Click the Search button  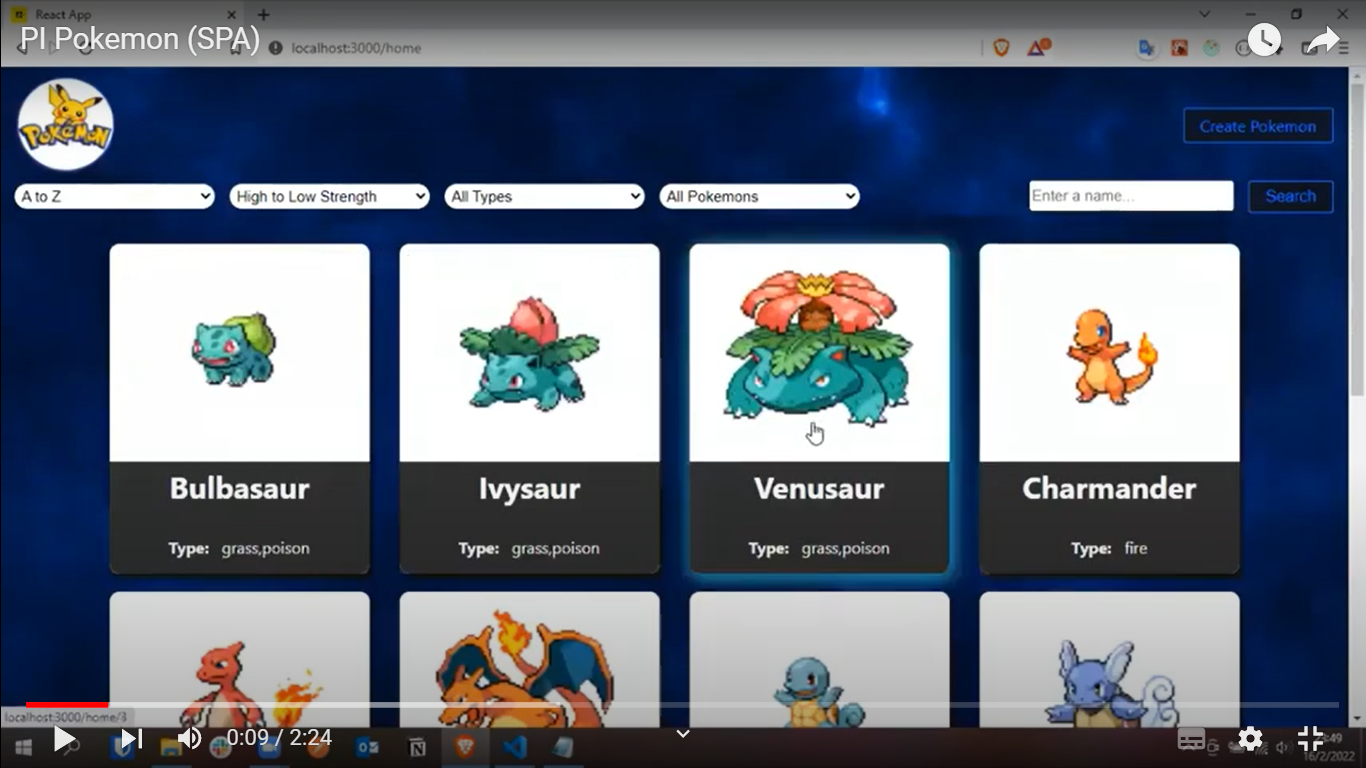coord(1290,197)
